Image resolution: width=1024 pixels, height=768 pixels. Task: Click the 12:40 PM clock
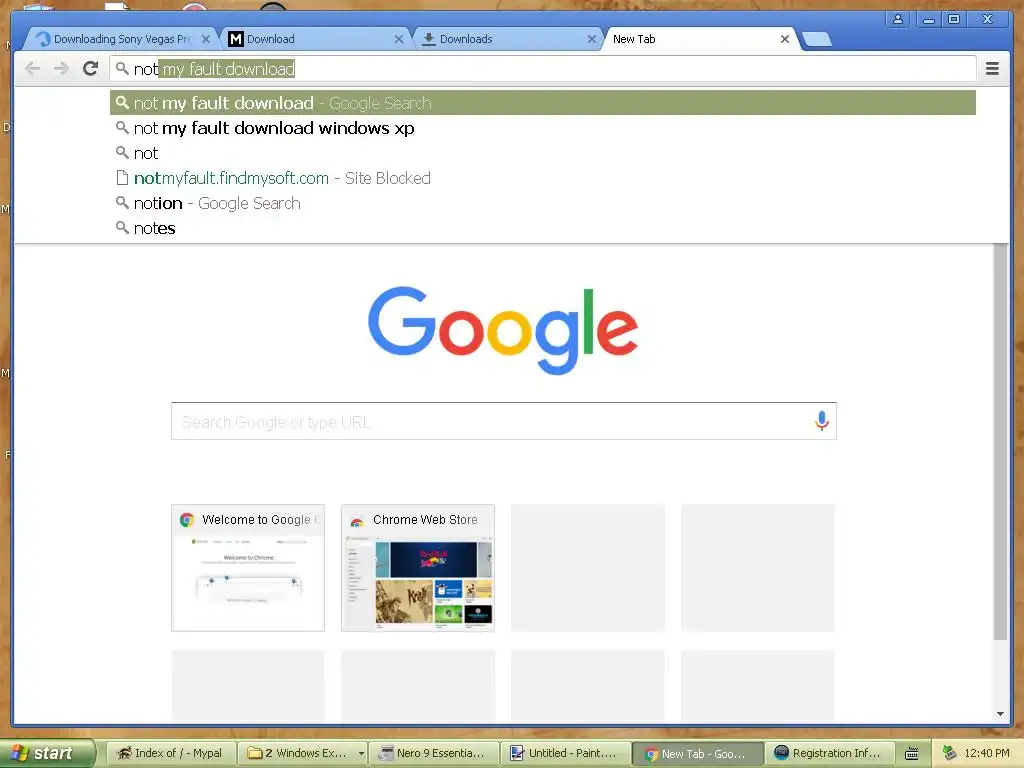pos(987,753)
